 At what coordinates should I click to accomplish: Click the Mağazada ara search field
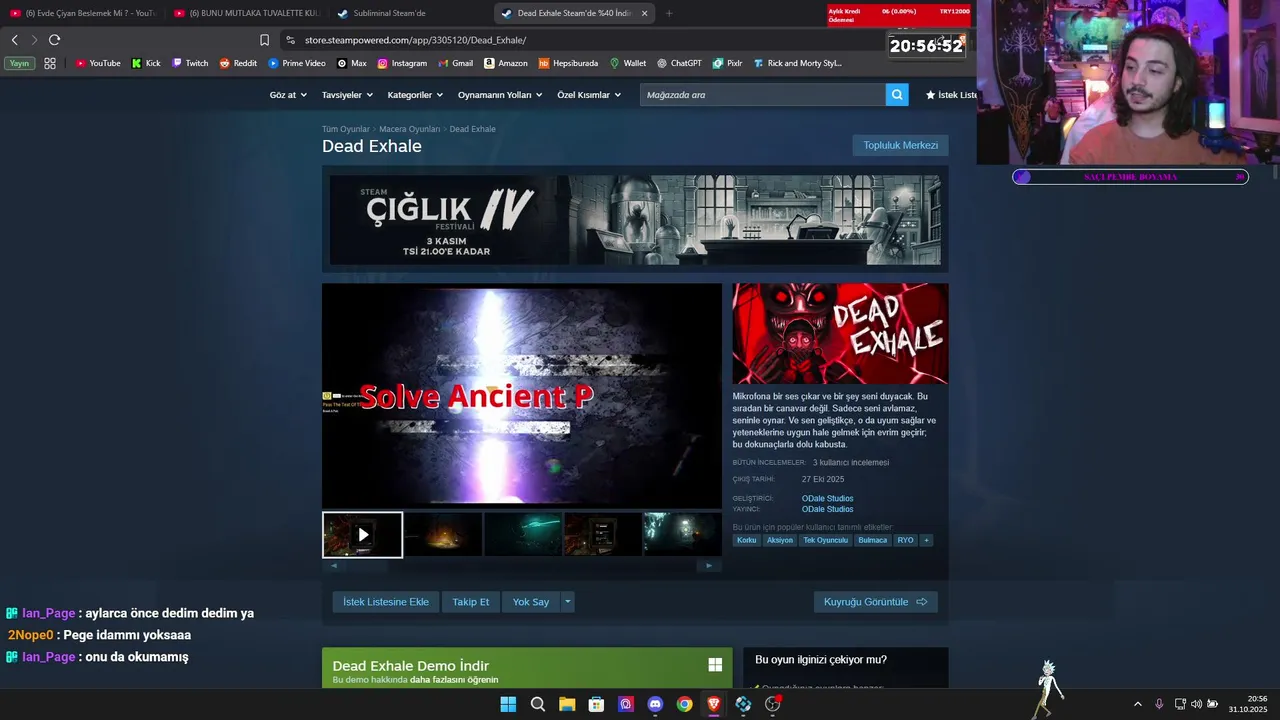point(763,95)
